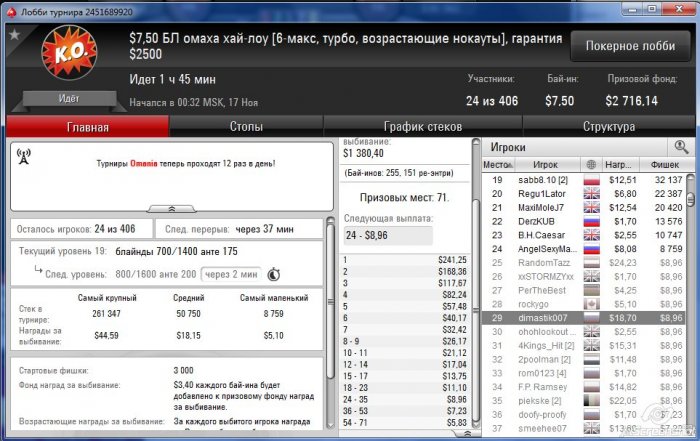
Task: Select player xxSTORMZYxx
Action: 546,277
